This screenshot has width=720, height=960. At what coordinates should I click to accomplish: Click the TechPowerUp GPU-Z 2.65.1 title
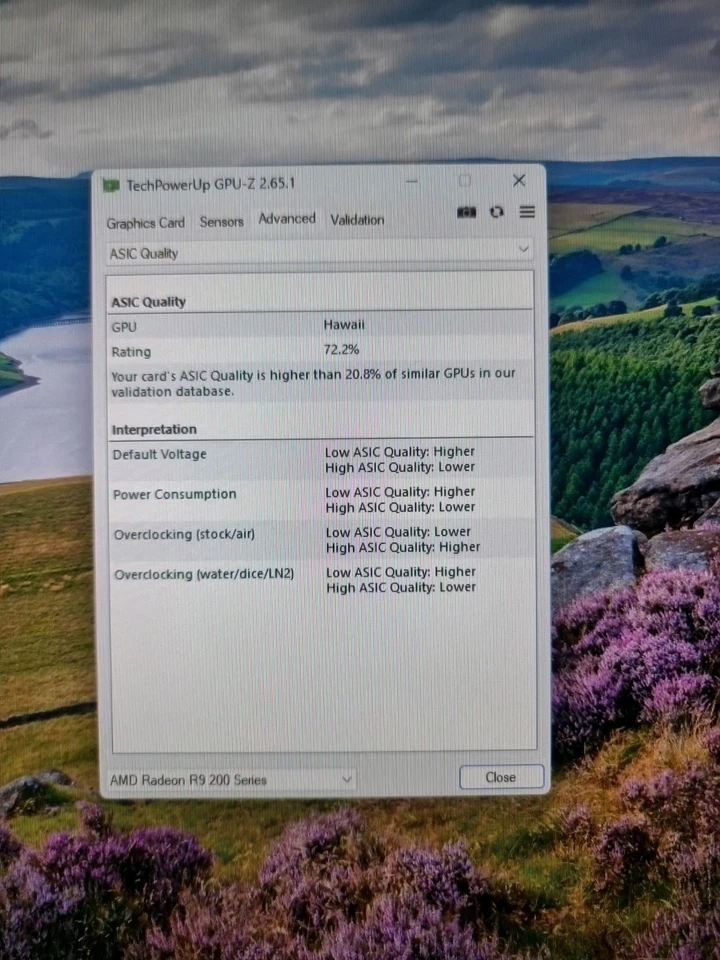click(x=211, y=184)
